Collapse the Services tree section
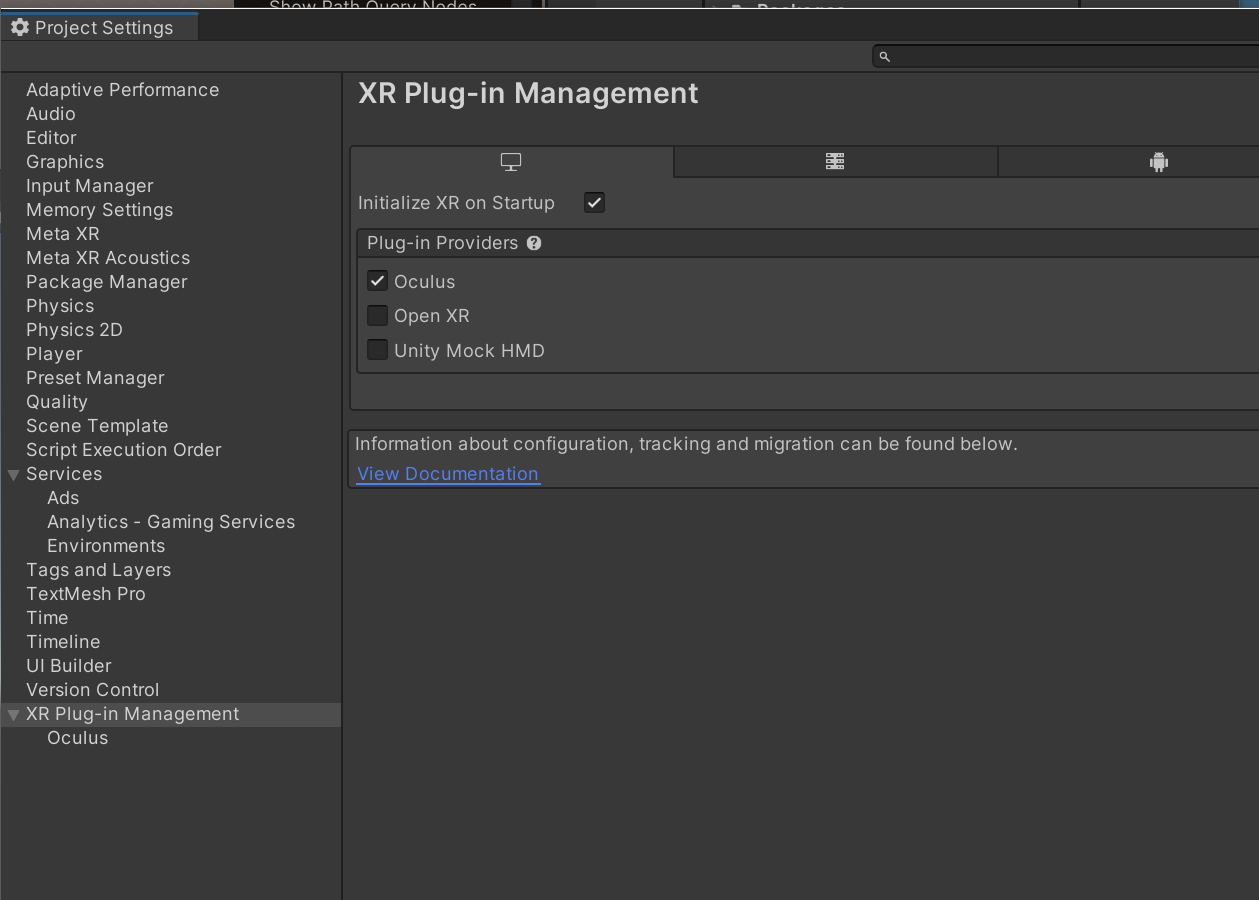 [13, 475]
